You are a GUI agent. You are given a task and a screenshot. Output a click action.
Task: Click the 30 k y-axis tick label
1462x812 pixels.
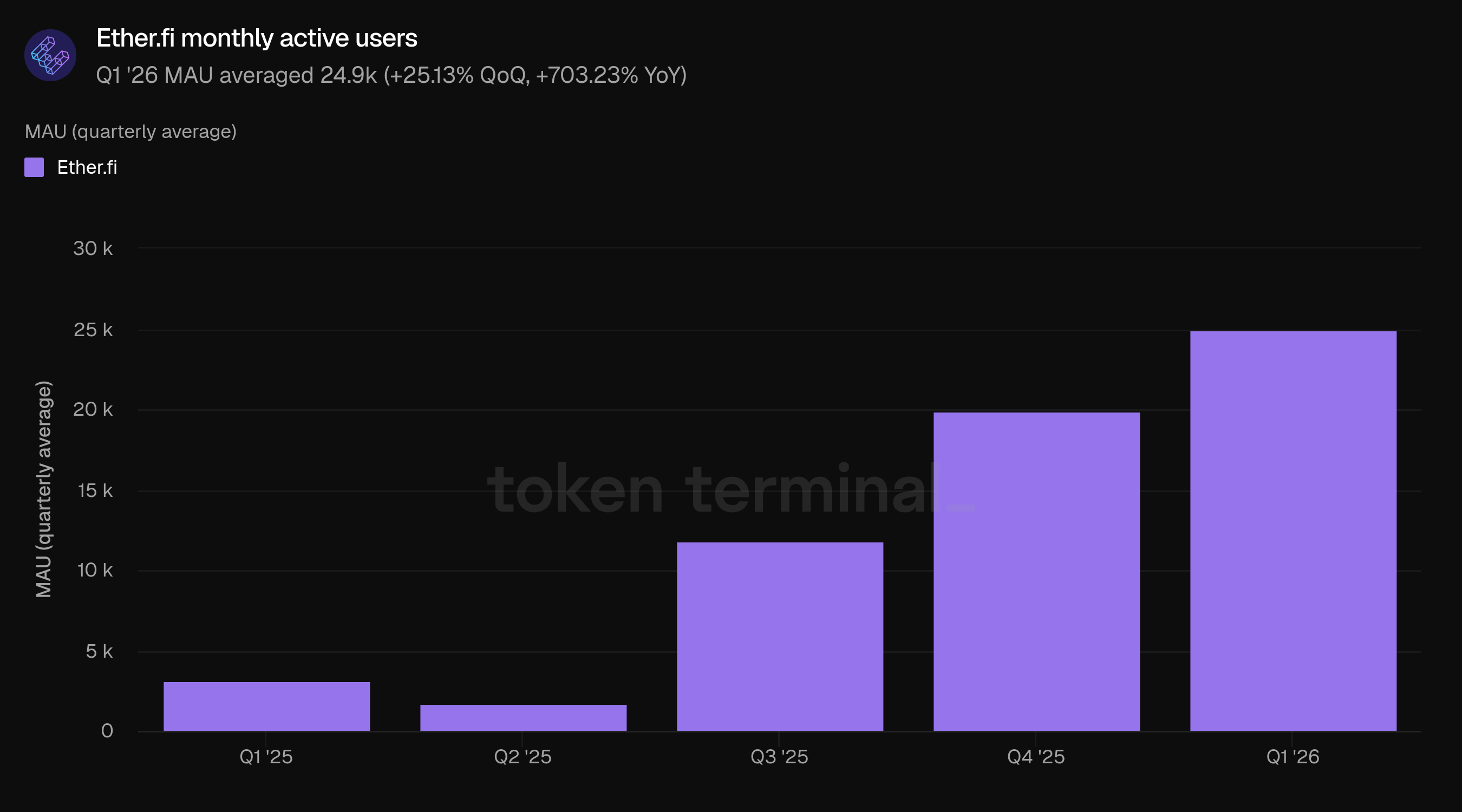tap(93, 248)
